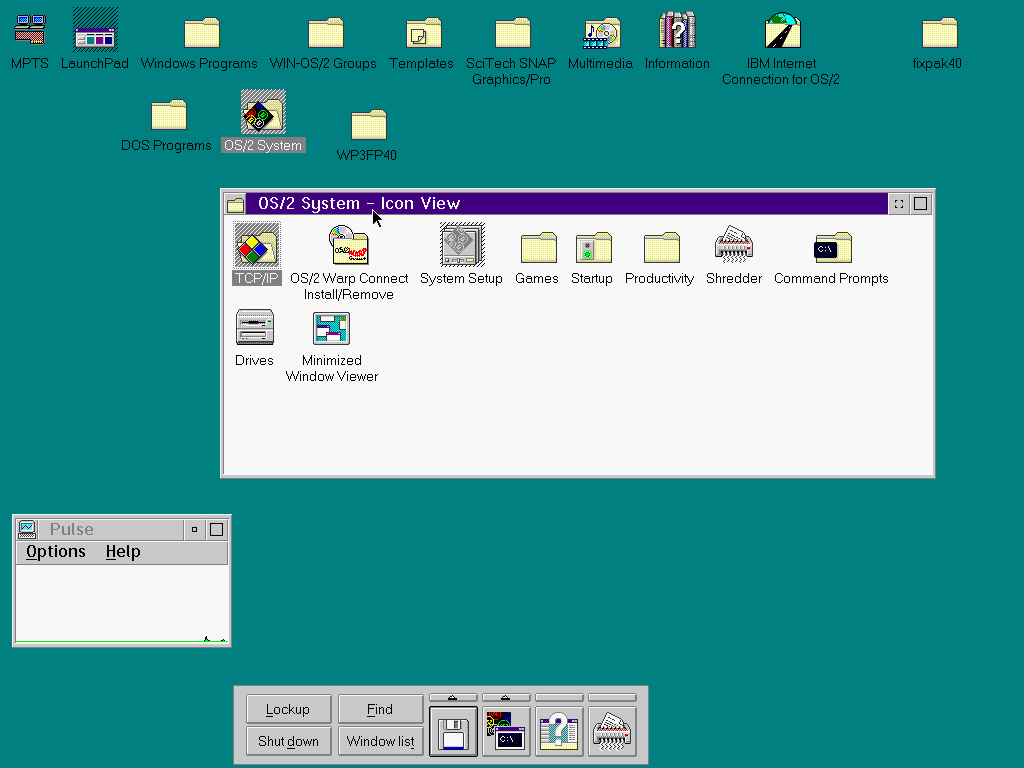Expand the drawer above the floppy drive icon
Screen dimensions: 1024x768
[453, 697]
